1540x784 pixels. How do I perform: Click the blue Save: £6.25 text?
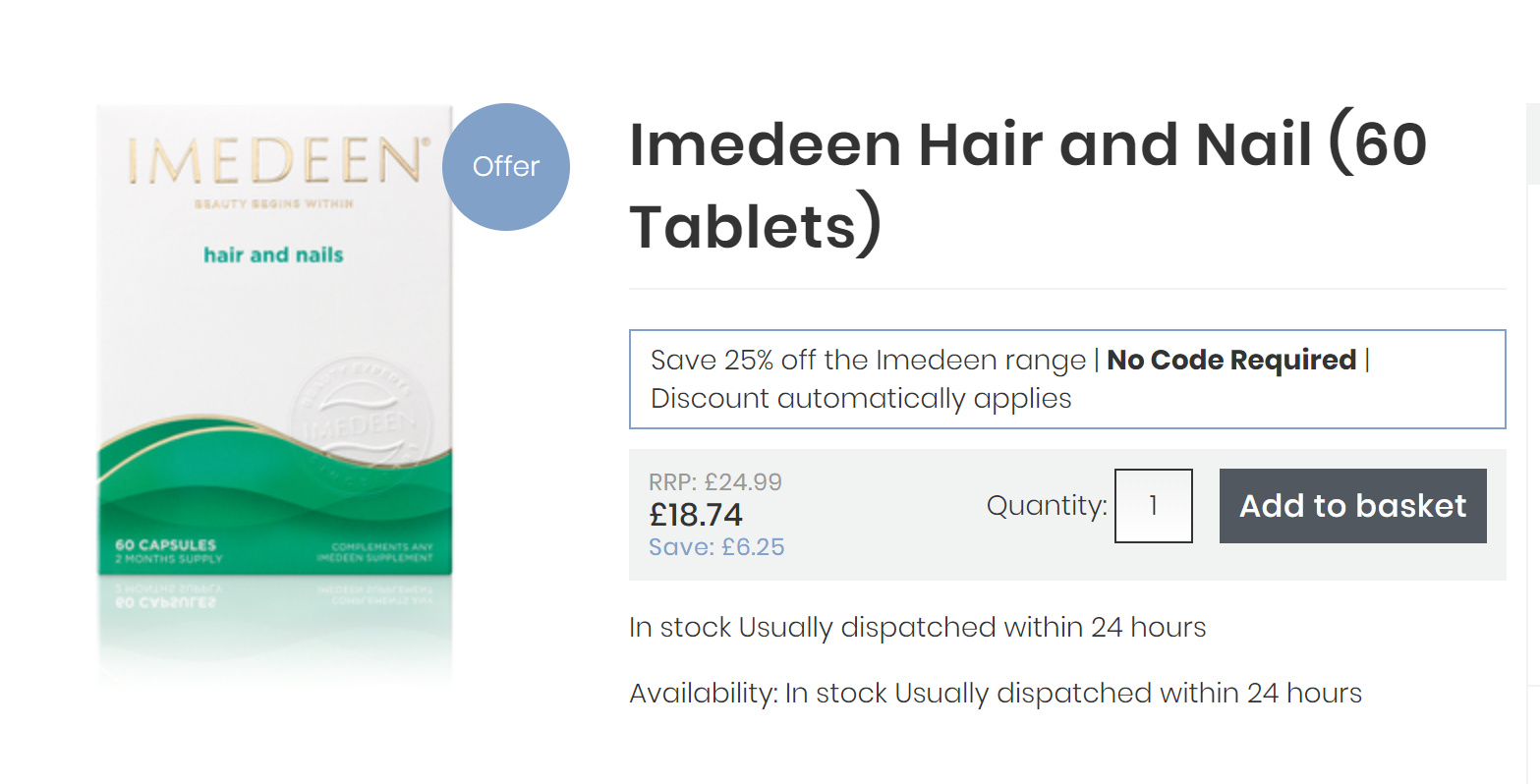(x=716, y=547)
